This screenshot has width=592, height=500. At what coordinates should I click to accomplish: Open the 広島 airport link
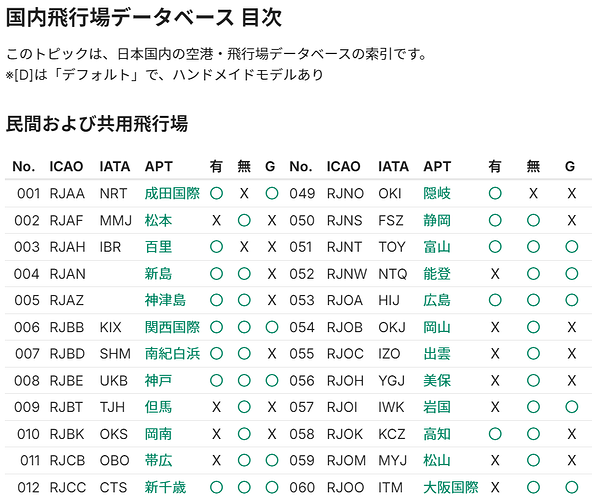coord(437,300)
